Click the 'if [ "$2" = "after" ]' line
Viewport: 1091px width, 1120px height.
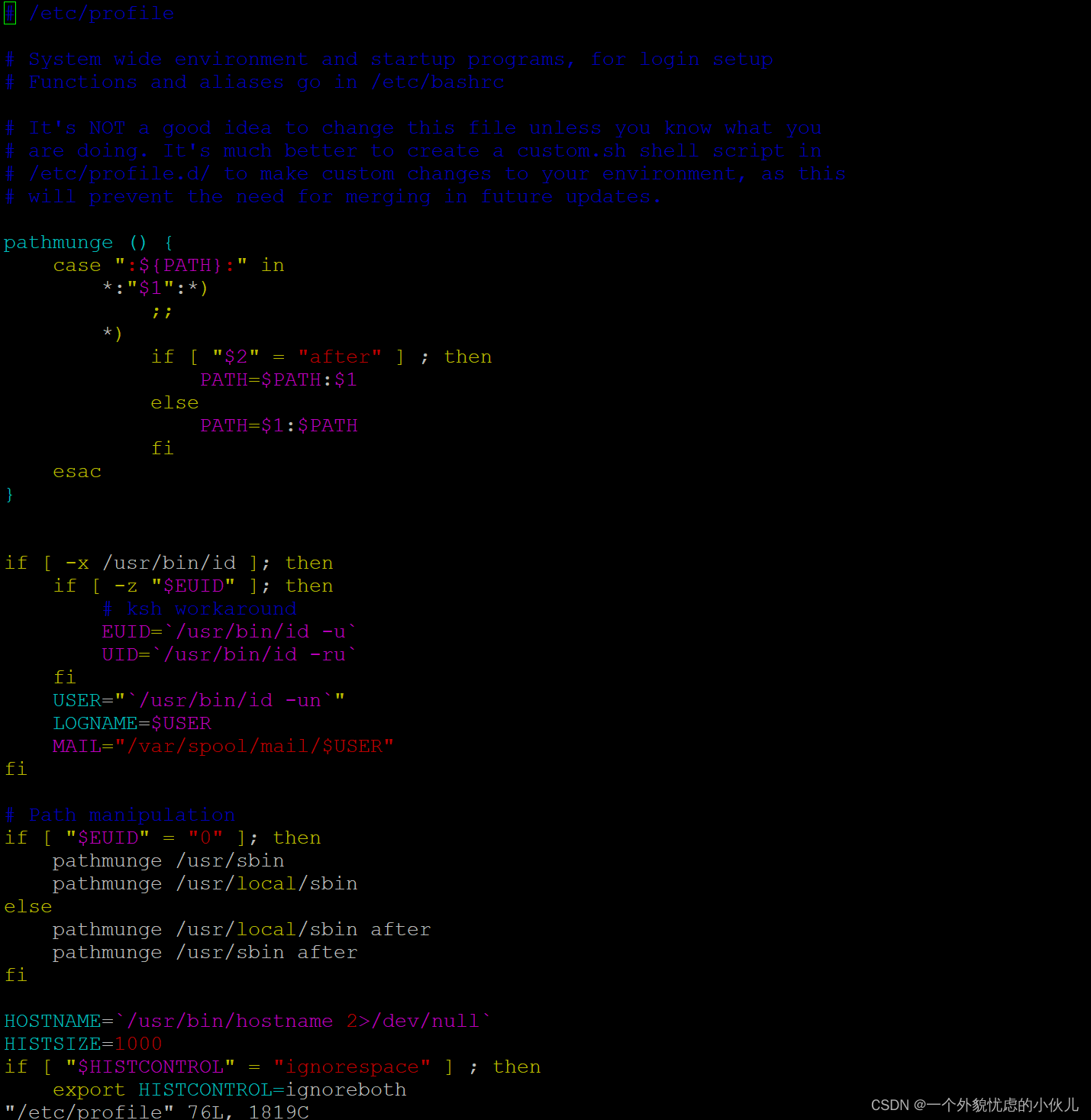coord(321,357)
